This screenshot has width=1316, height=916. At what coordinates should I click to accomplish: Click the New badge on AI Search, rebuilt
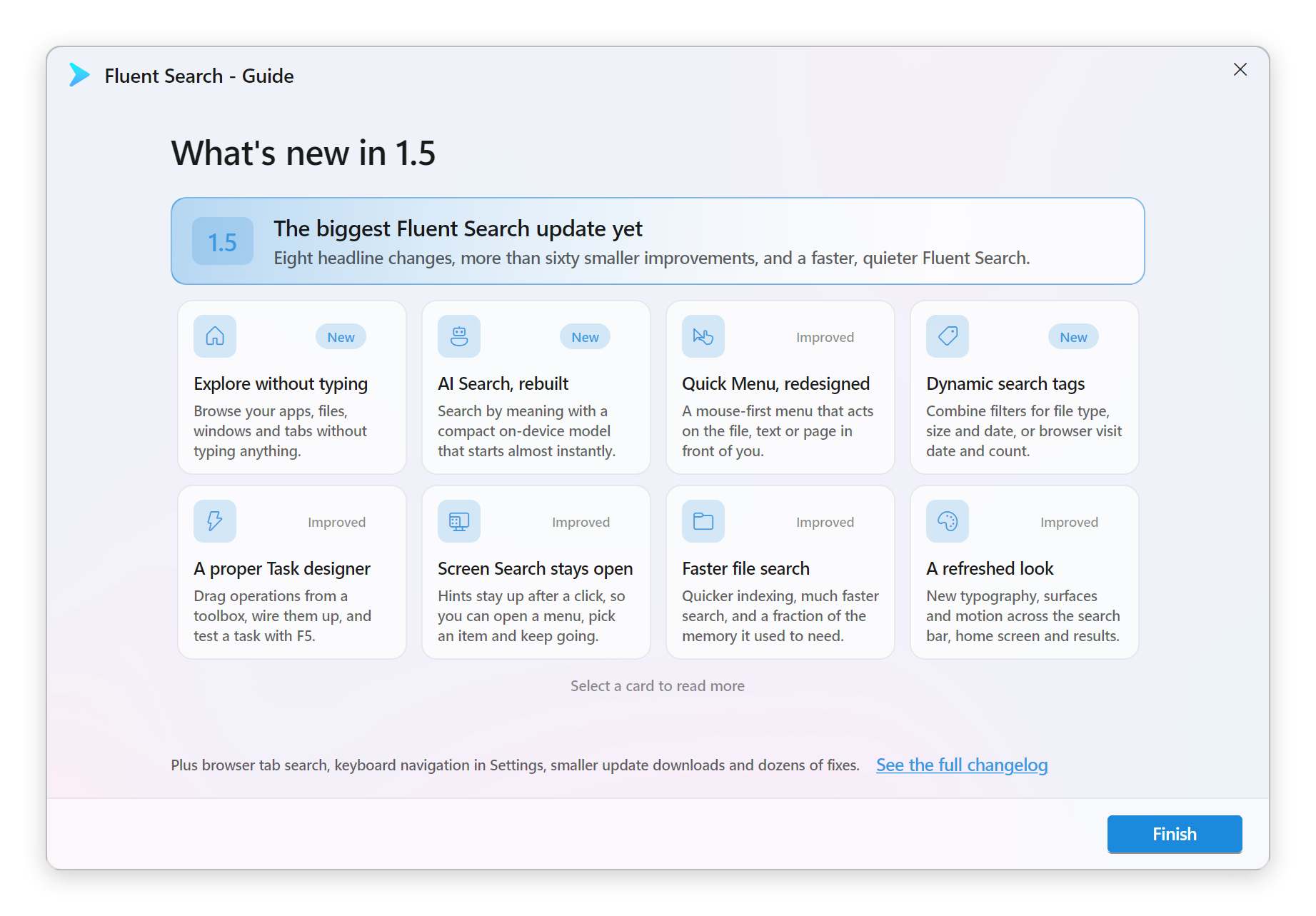(x=585, y=337)
